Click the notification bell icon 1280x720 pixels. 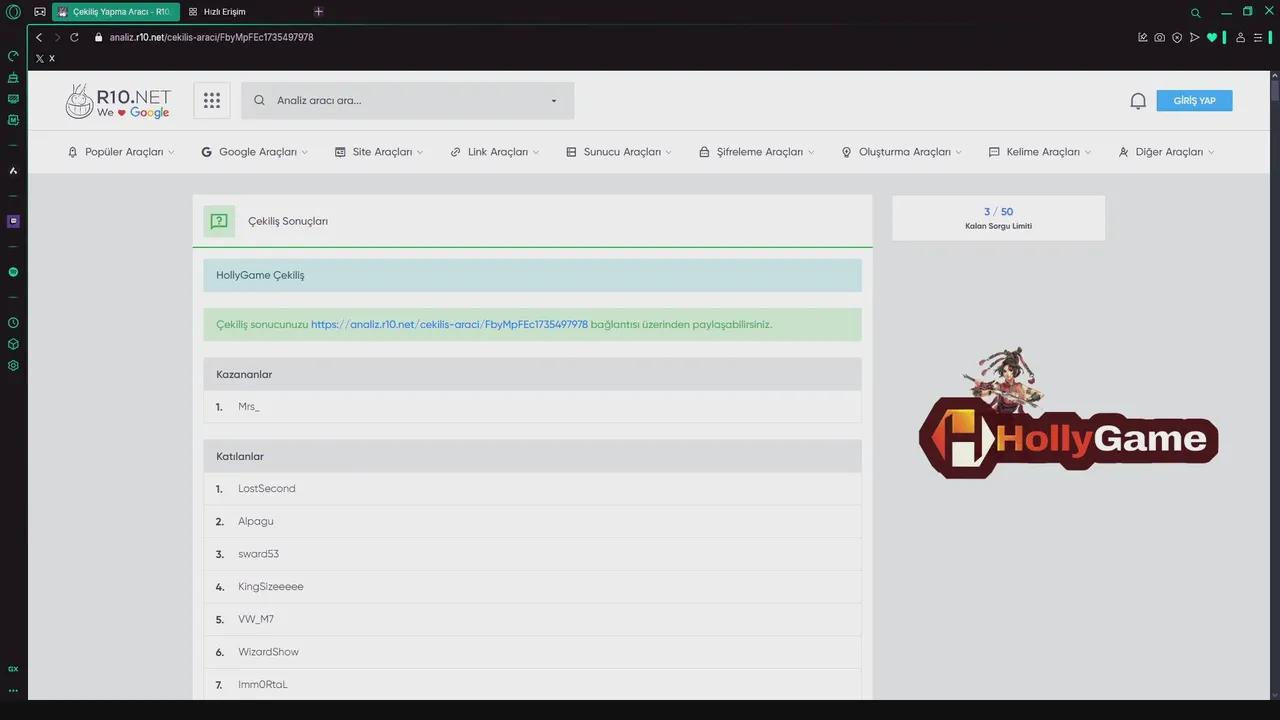tap(1138, 101)
